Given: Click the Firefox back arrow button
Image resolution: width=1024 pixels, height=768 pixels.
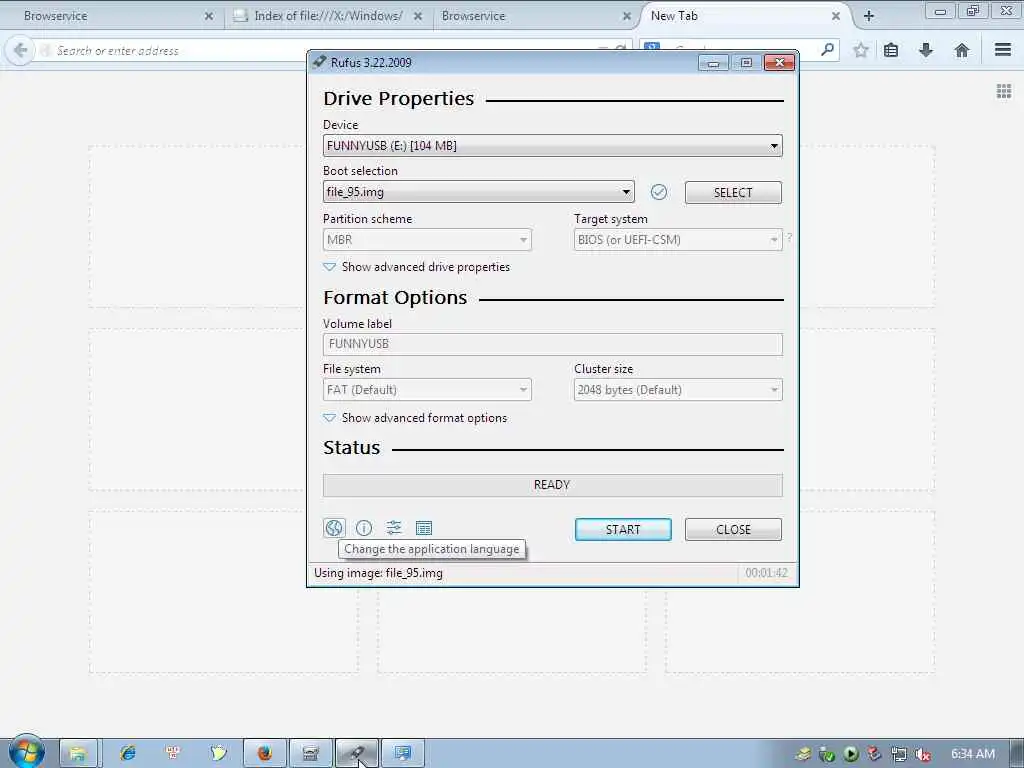Looking at the screenshot, I should 20,50.
